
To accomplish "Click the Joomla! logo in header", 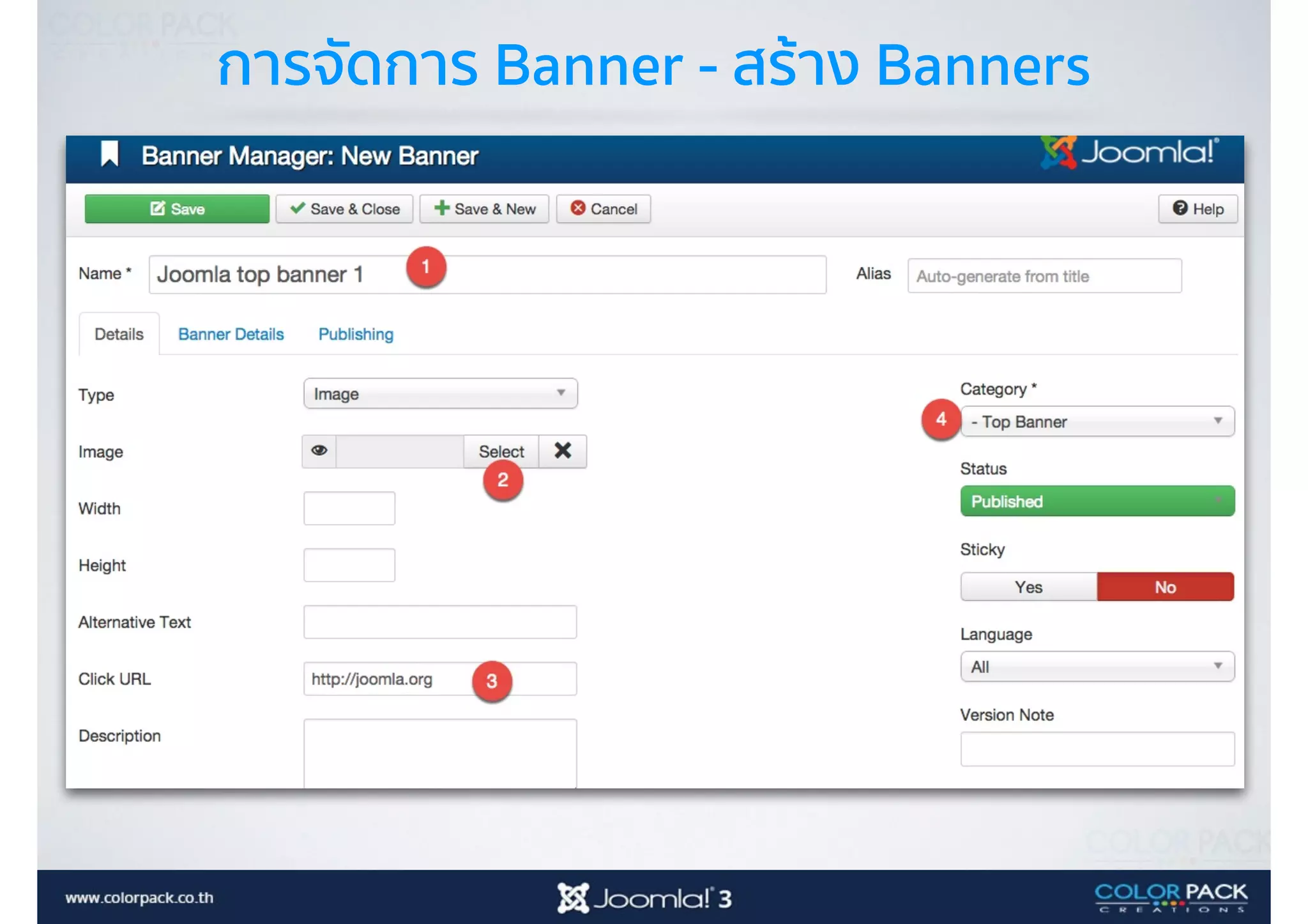I will click(x=1130, y=153).
